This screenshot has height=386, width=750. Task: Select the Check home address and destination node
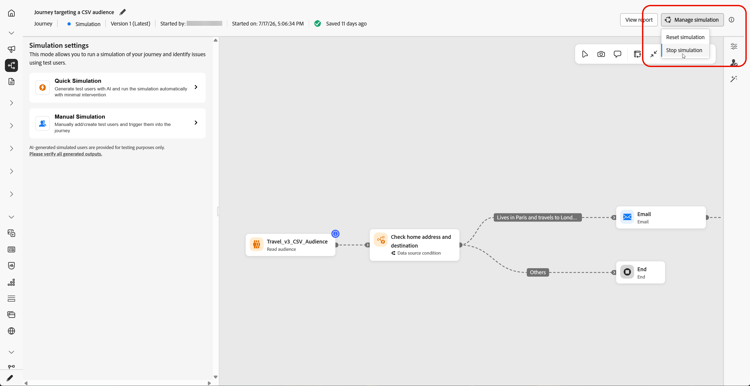pyautogui.click(x=414, y=245)
